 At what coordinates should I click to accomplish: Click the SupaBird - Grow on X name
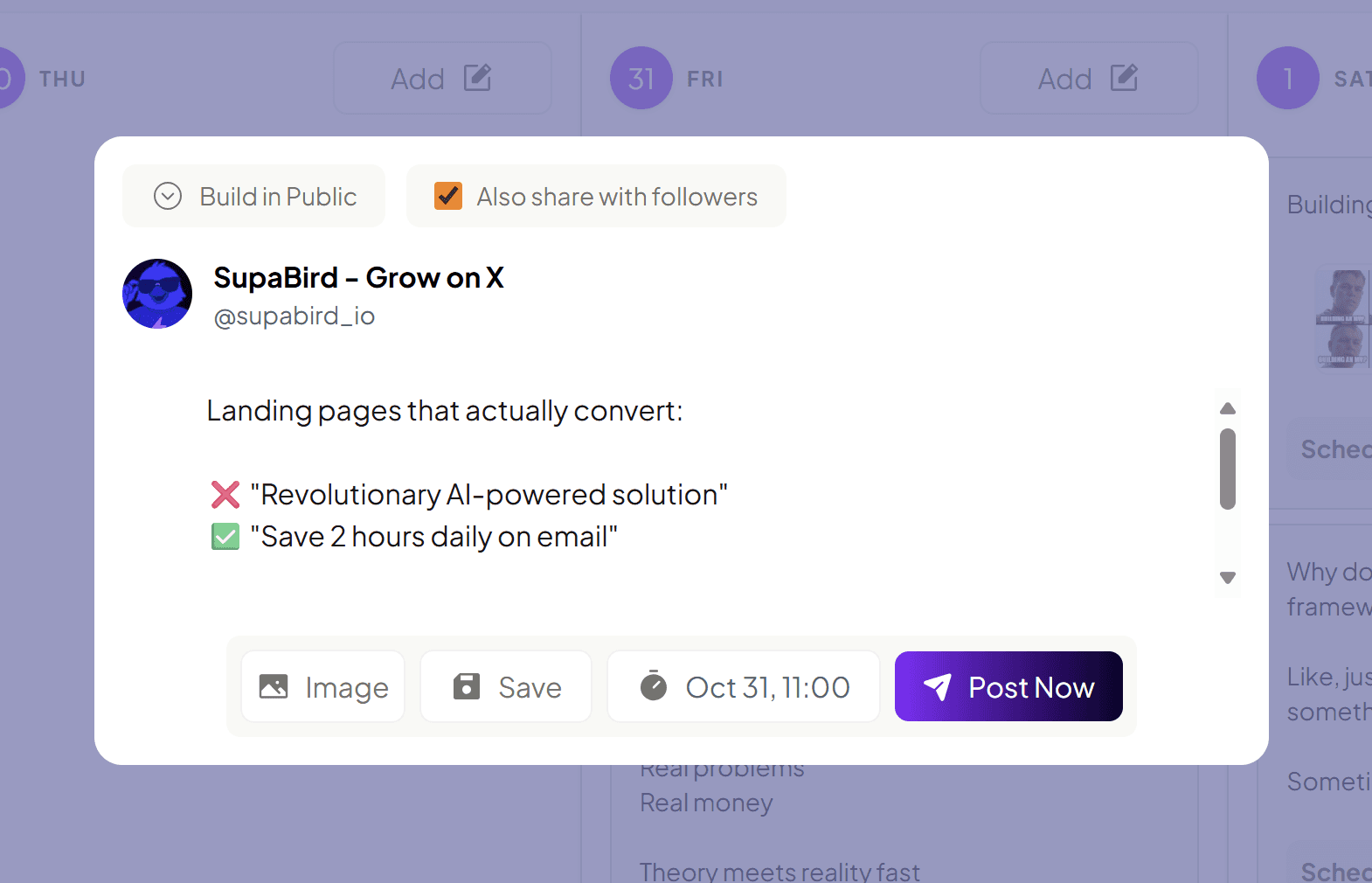point(358,277)
